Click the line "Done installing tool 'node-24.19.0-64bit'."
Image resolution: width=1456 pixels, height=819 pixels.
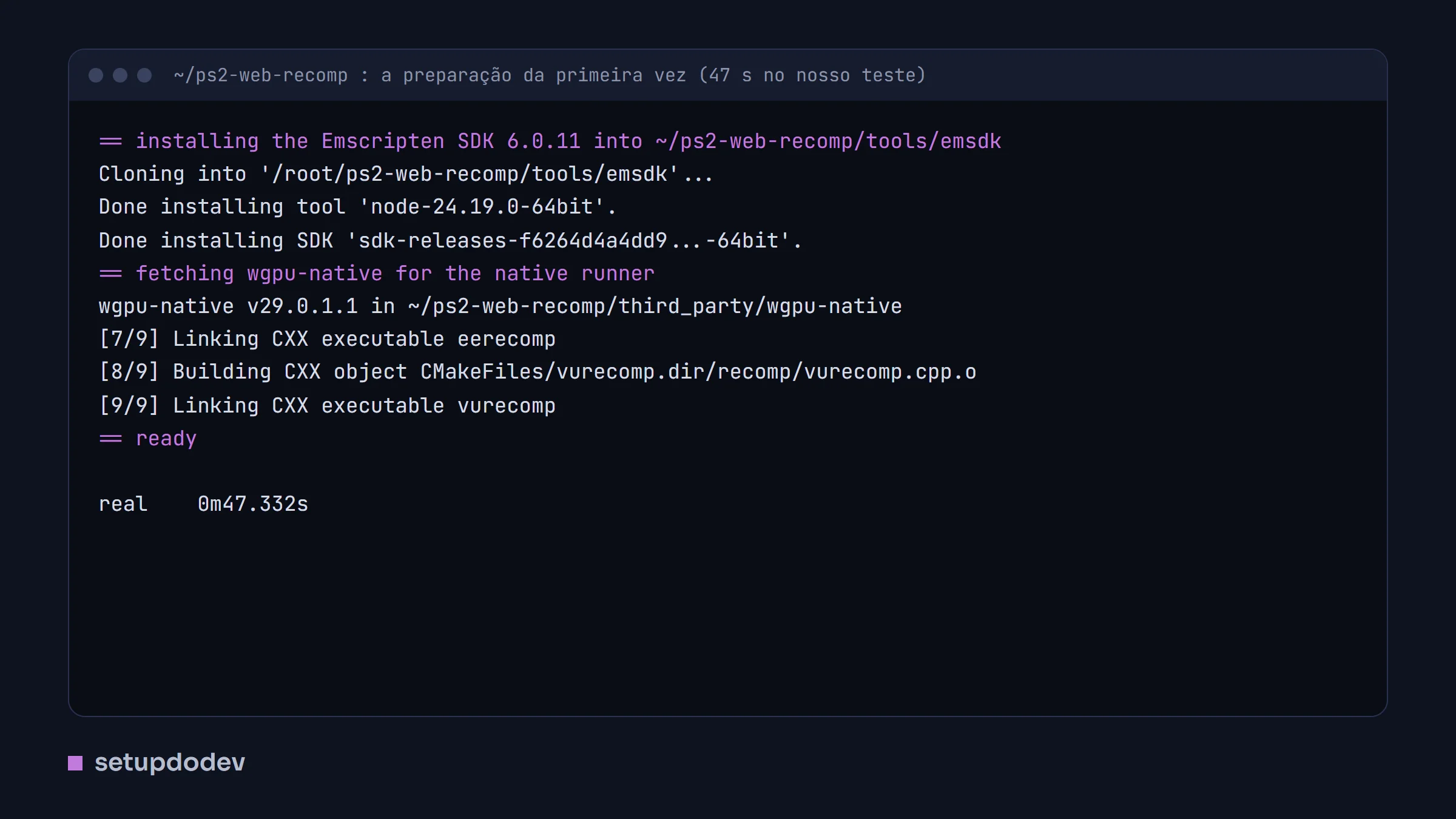point(357,207)
